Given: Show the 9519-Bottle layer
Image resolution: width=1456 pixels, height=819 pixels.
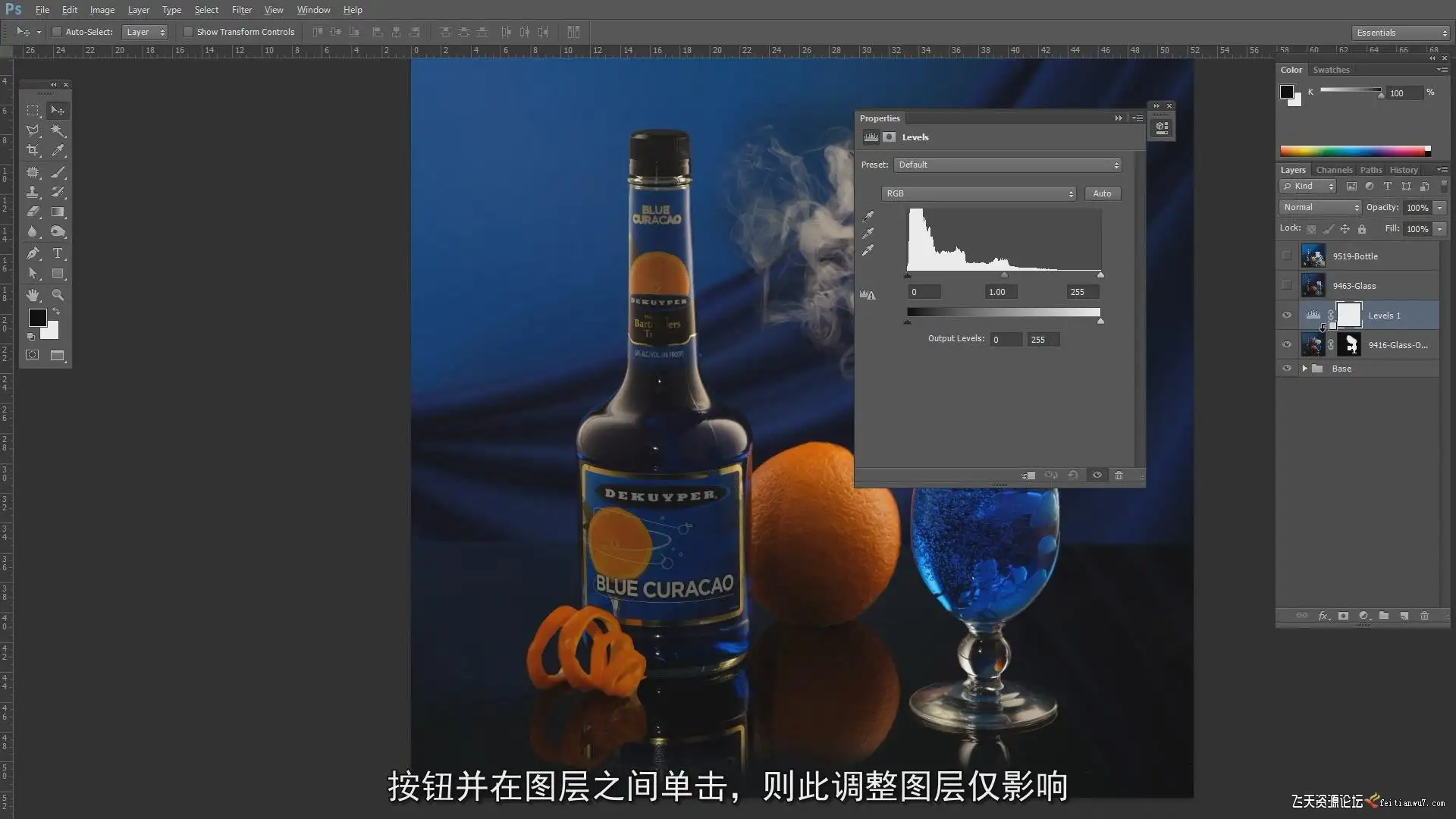Looking at the screenshot, I should pos(1287,256).
